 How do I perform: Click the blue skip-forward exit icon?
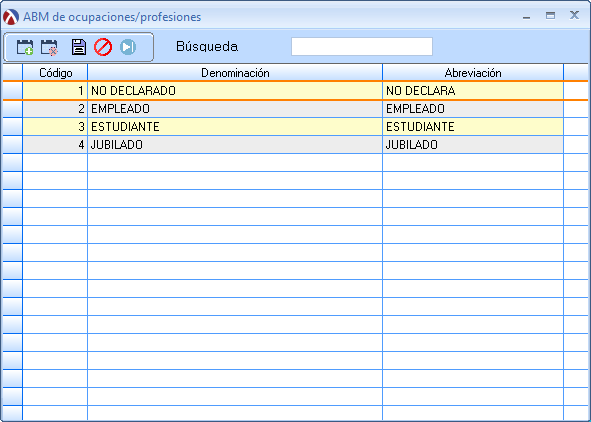click(128, 47)
